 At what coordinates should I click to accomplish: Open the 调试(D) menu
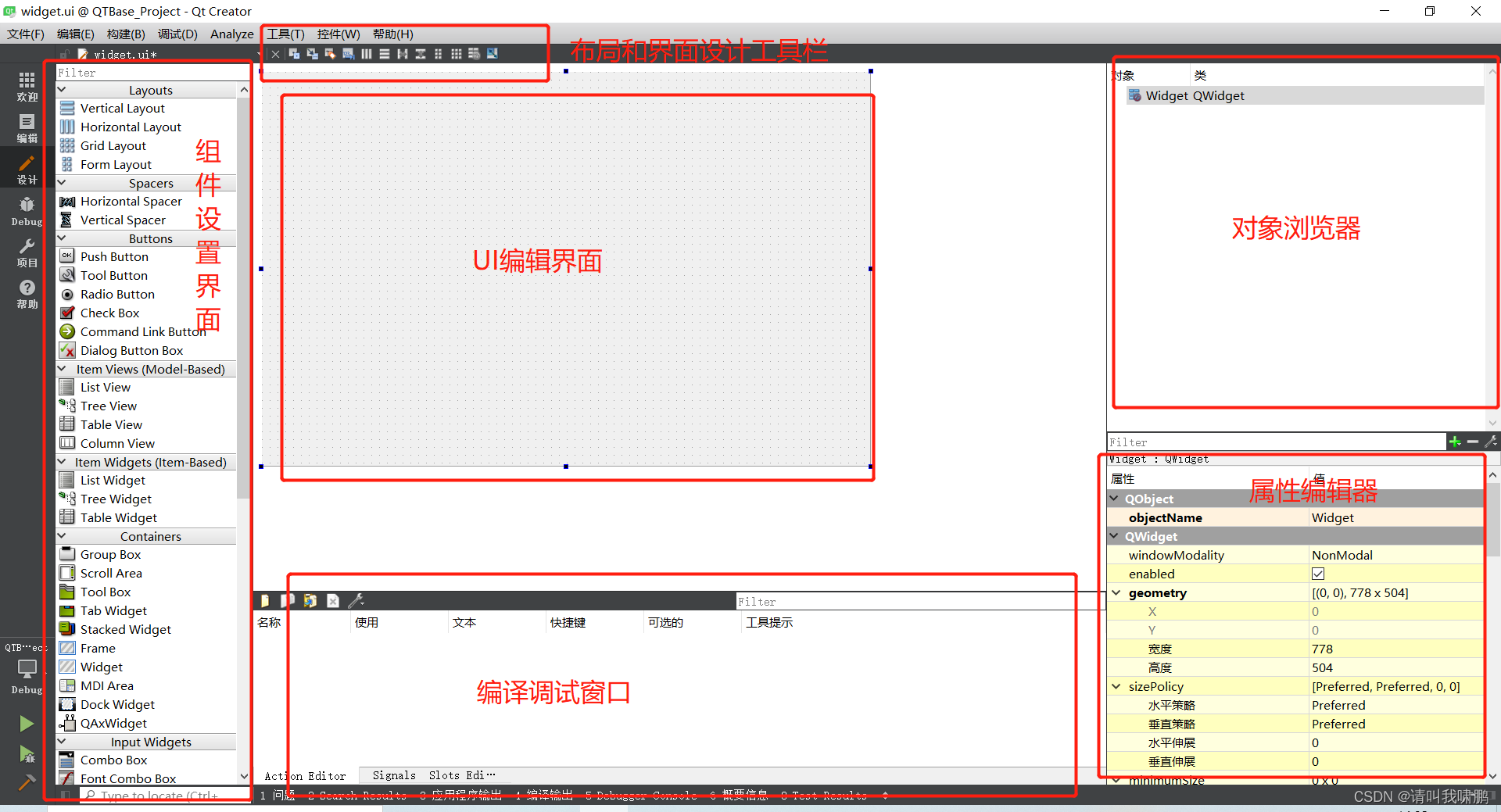(x=177, y=34)
